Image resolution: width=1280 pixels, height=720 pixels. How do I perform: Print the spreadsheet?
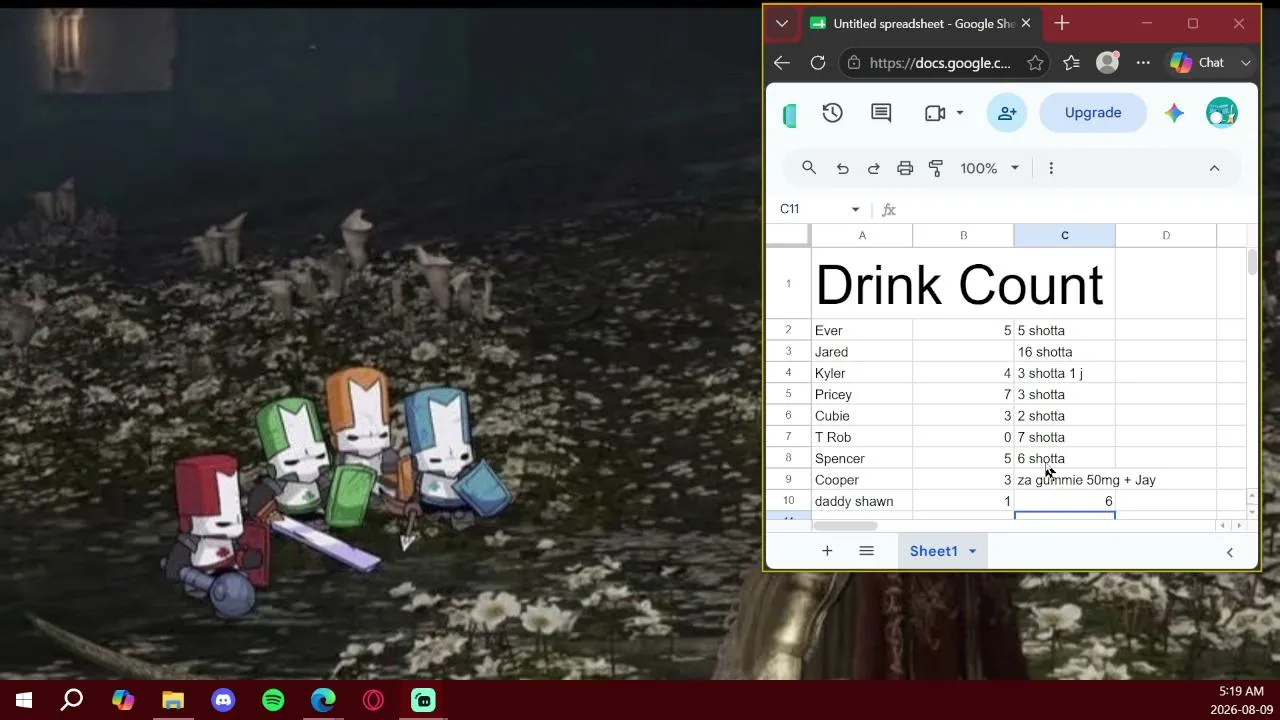905,168
